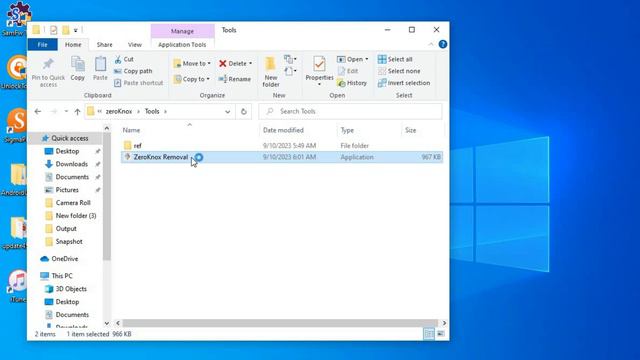Screen dimensions: 640x360
Task: Open the Camera Roll folder
Action: pos(73,203)
